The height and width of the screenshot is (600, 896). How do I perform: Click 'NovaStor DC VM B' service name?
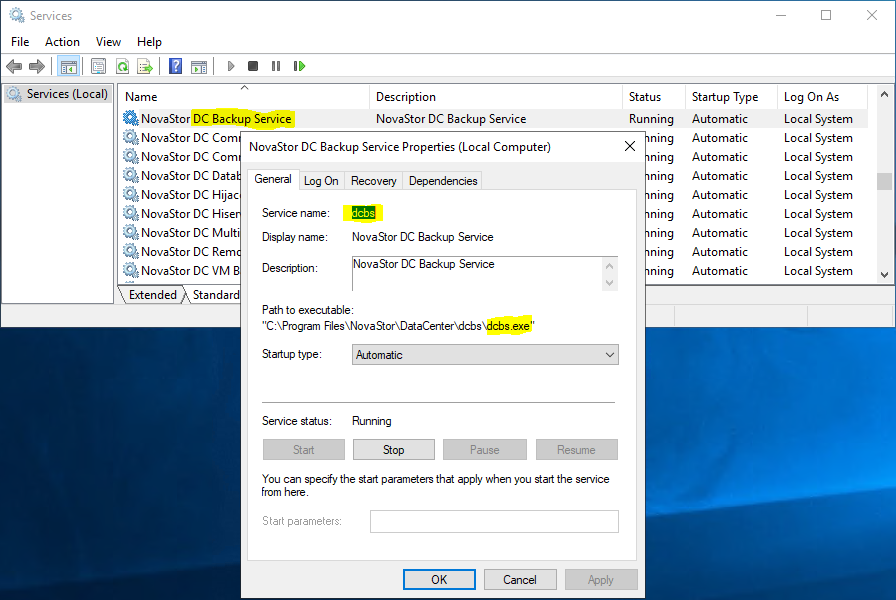[x=190, y=270]
